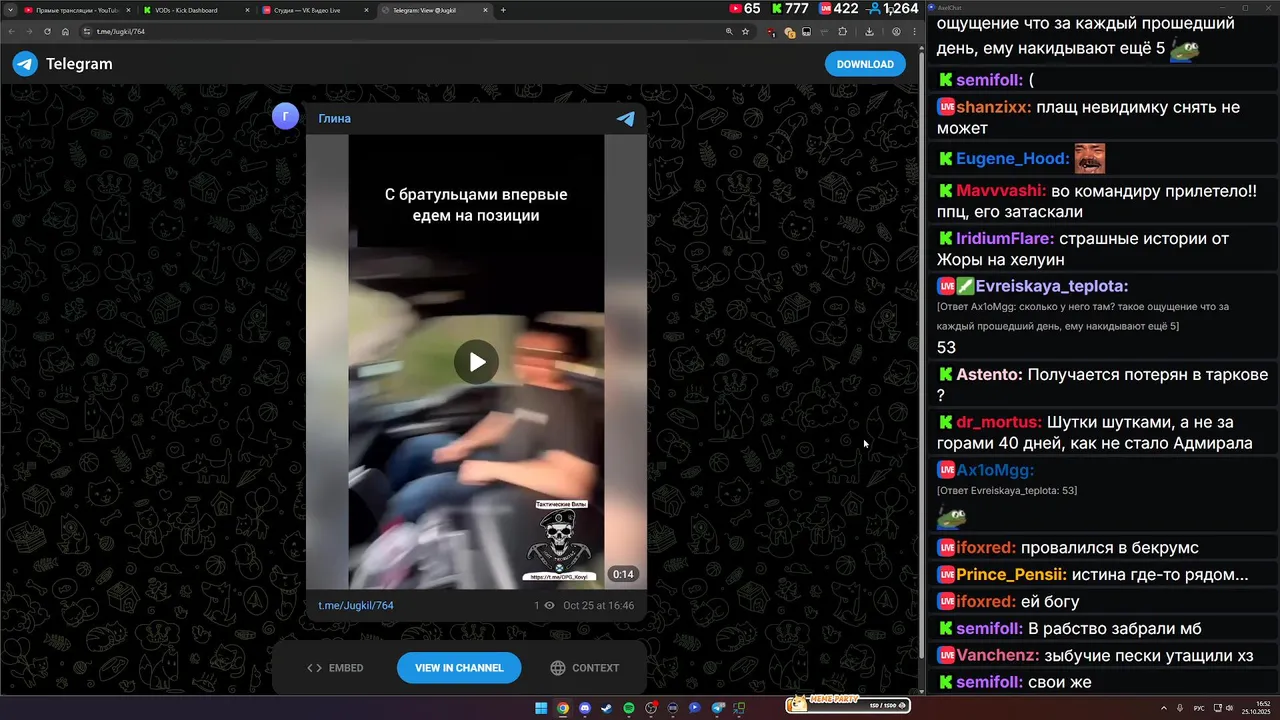Click the Astento username in chat

pos(989,375)
